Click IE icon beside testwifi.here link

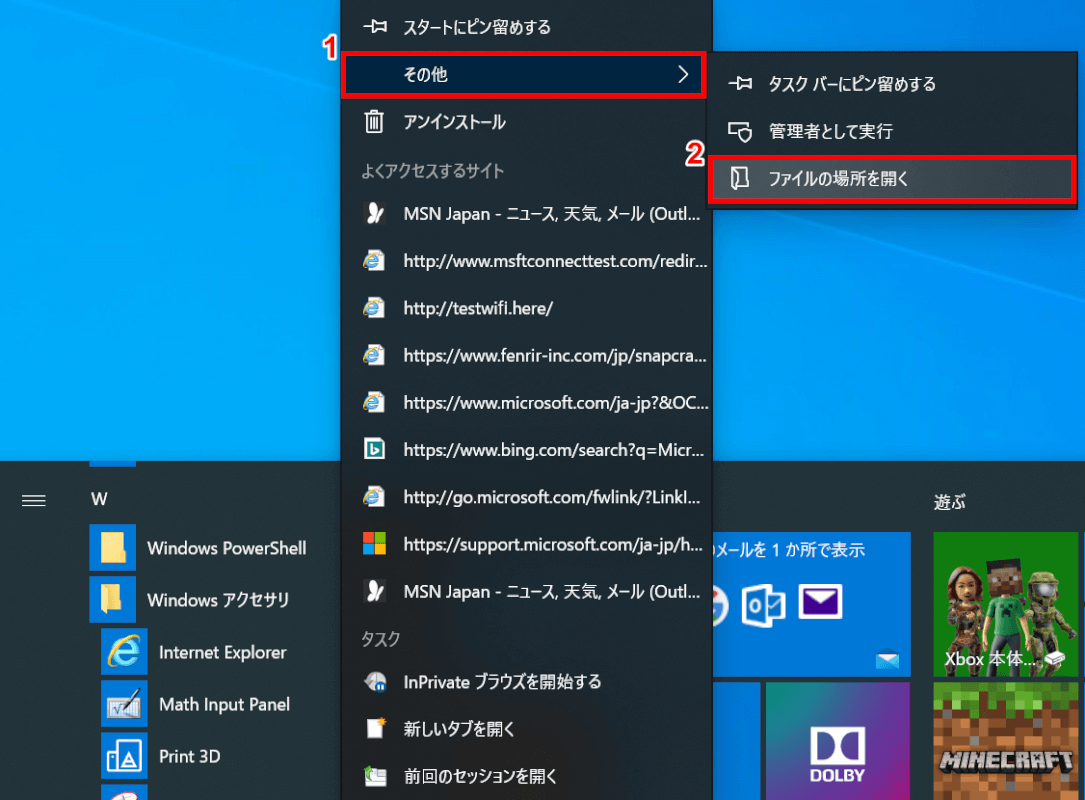point(374,308)
